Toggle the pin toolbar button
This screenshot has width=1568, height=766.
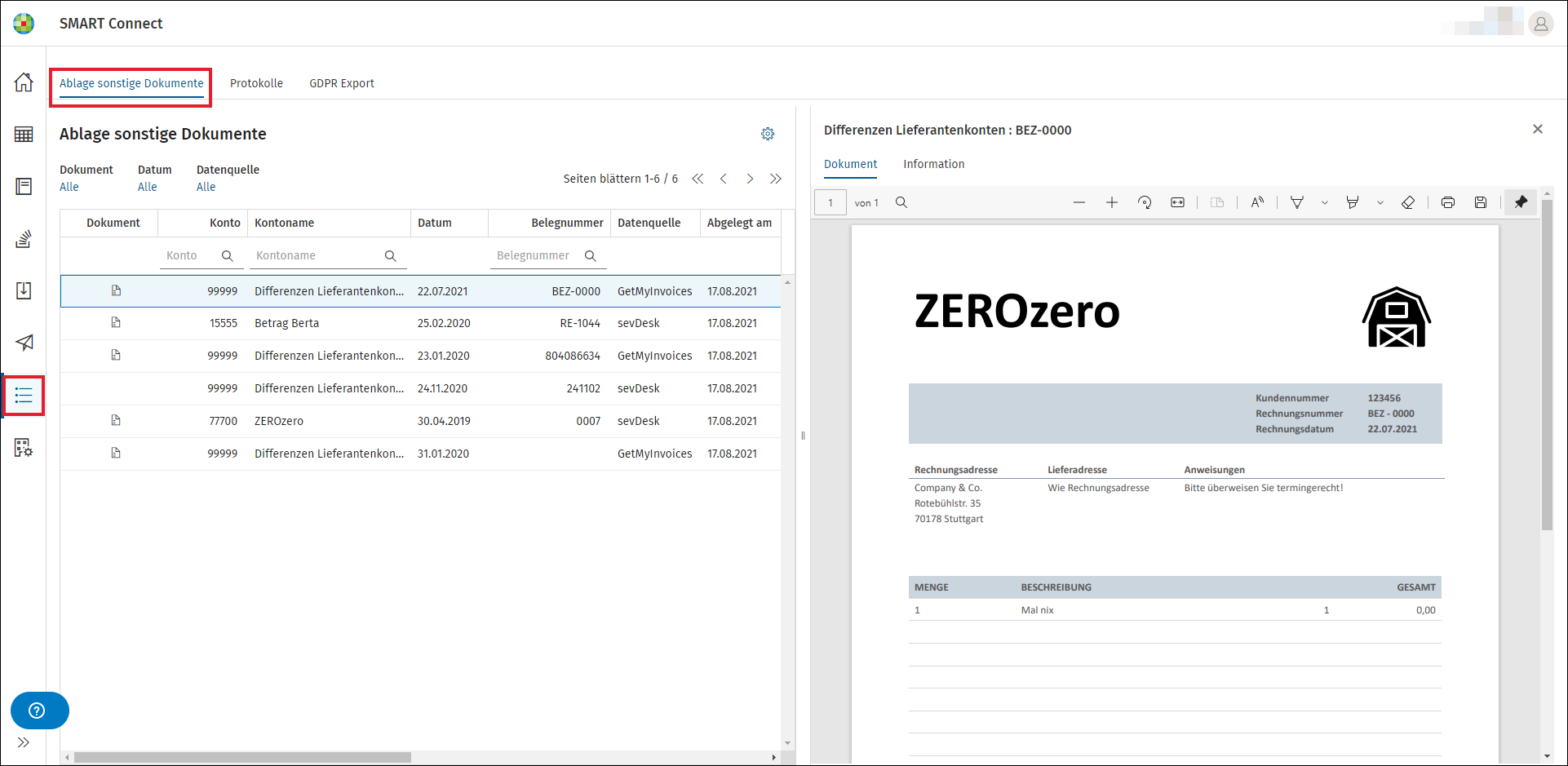coord(1521,202)
